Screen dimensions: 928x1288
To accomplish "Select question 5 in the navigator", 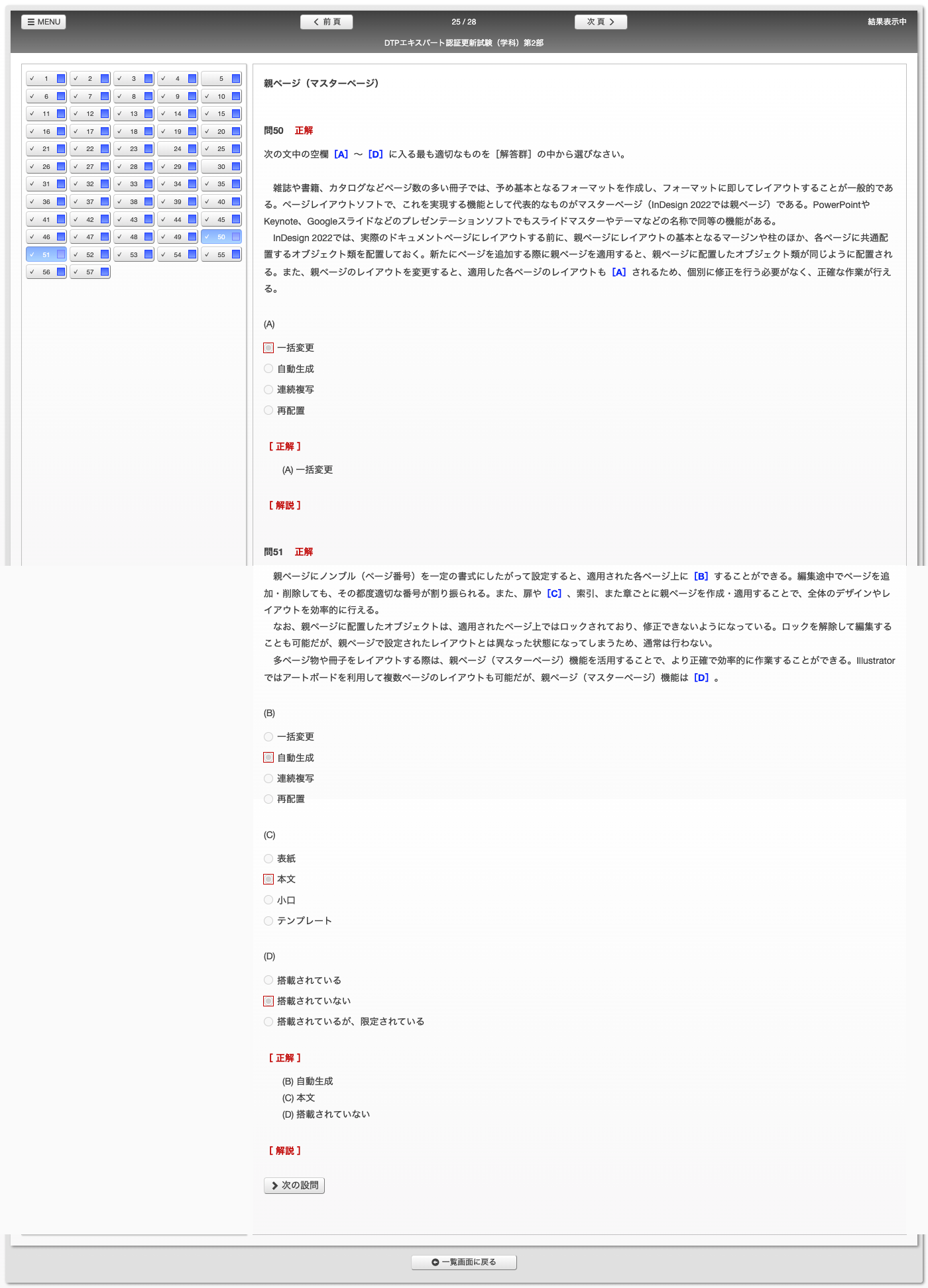I will [221, 79].
